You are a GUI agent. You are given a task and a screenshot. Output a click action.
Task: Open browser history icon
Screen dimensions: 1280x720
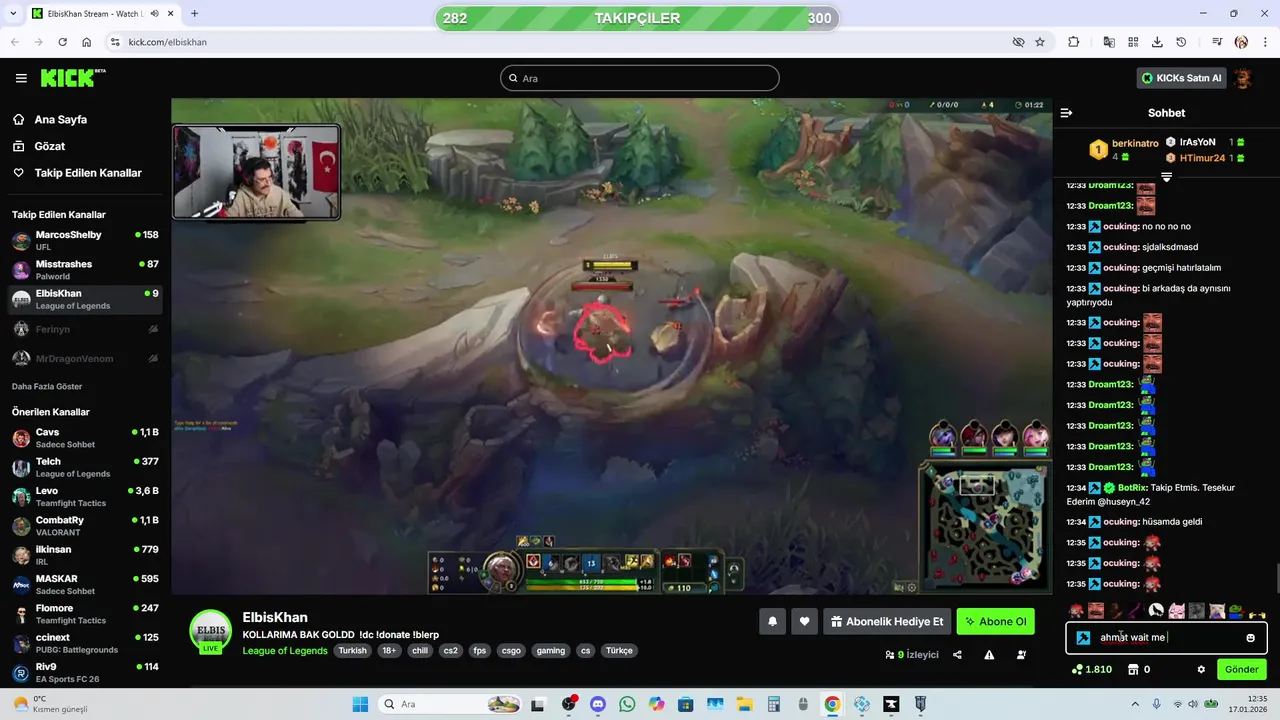click(1181, 42)
